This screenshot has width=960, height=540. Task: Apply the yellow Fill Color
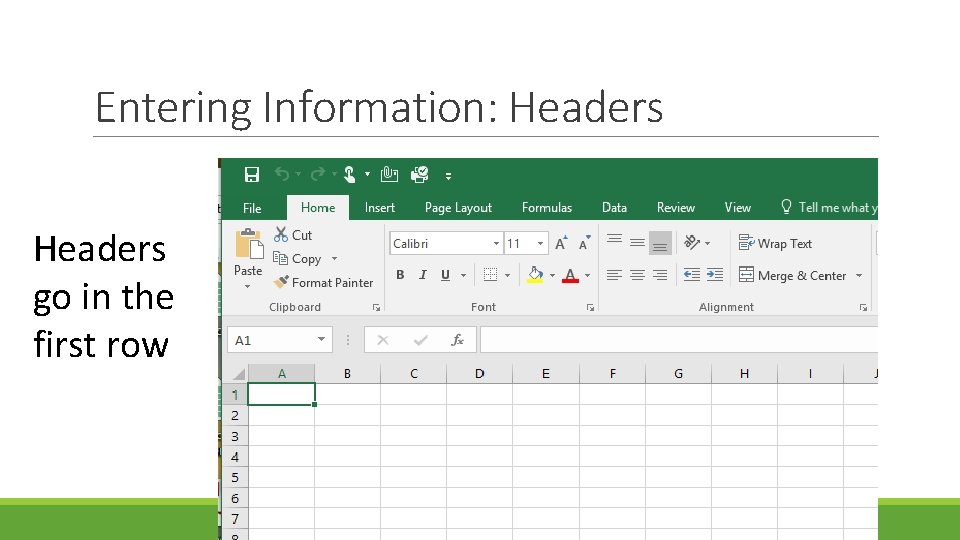535,275
